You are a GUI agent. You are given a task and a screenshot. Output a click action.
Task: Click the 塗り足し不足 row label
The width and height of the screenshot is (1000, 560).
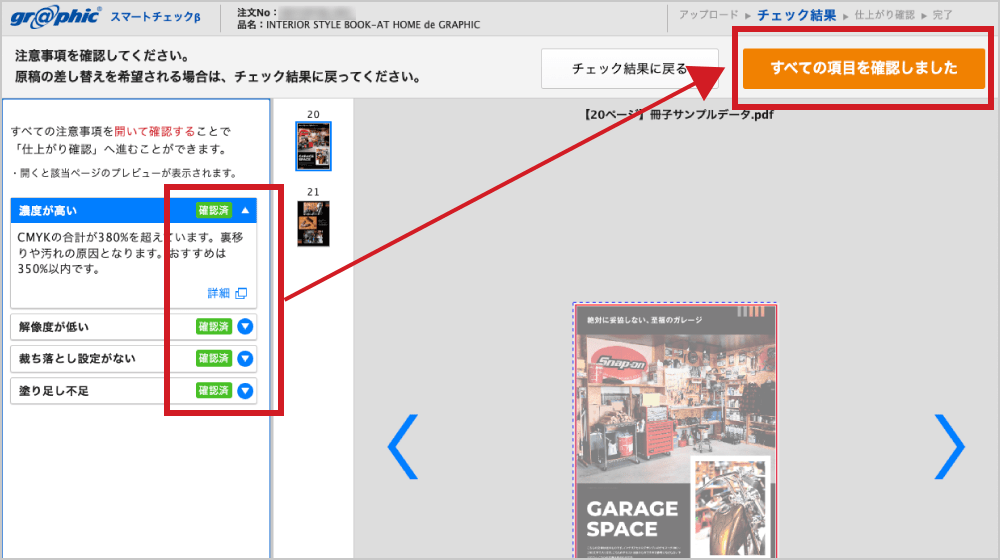tap(54, 390)
